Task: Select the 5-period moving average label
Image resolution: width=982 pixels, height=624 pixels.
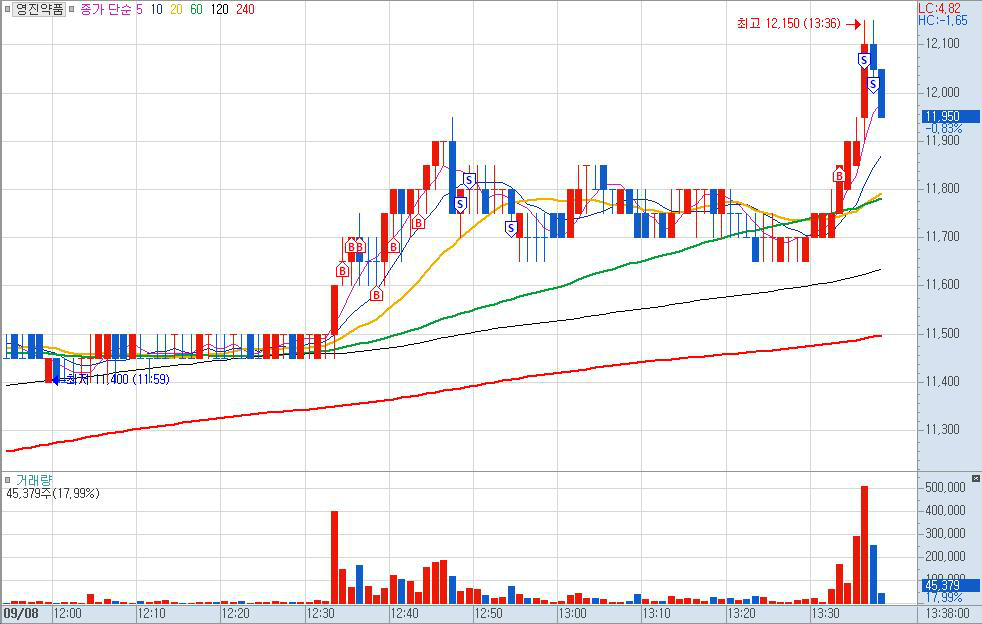Action: [138, 9]
